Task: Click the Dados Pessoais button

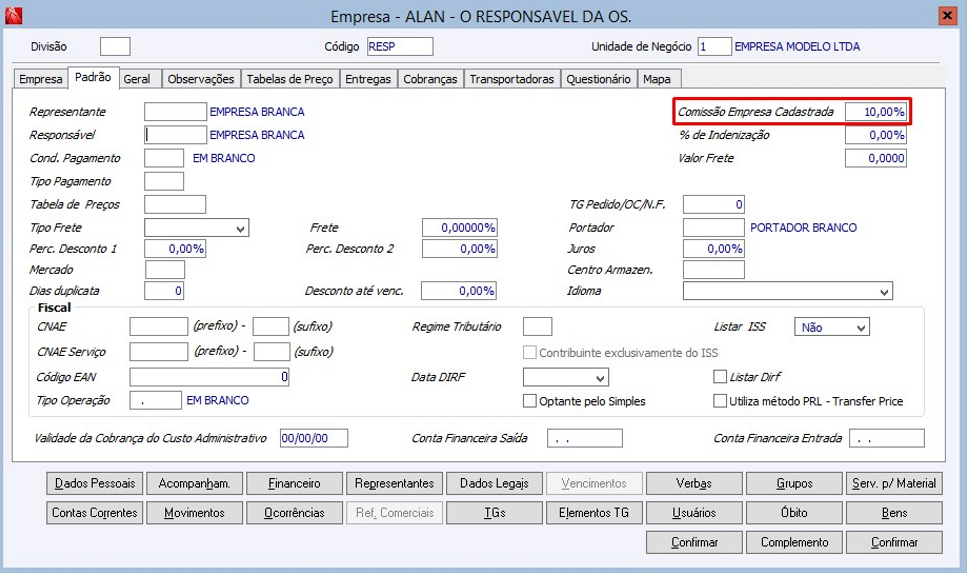Action: (x=95, y=484)
